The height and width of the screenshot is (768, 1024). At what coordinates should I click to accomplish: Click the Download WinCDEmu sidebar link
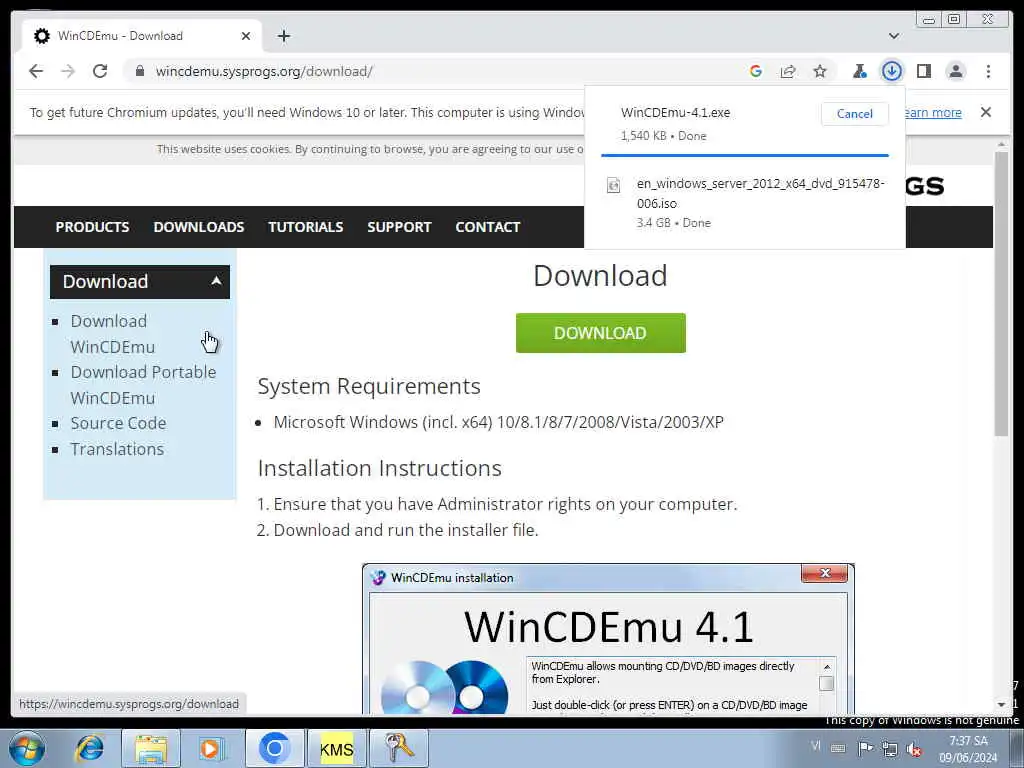click(x=112, y=334)
